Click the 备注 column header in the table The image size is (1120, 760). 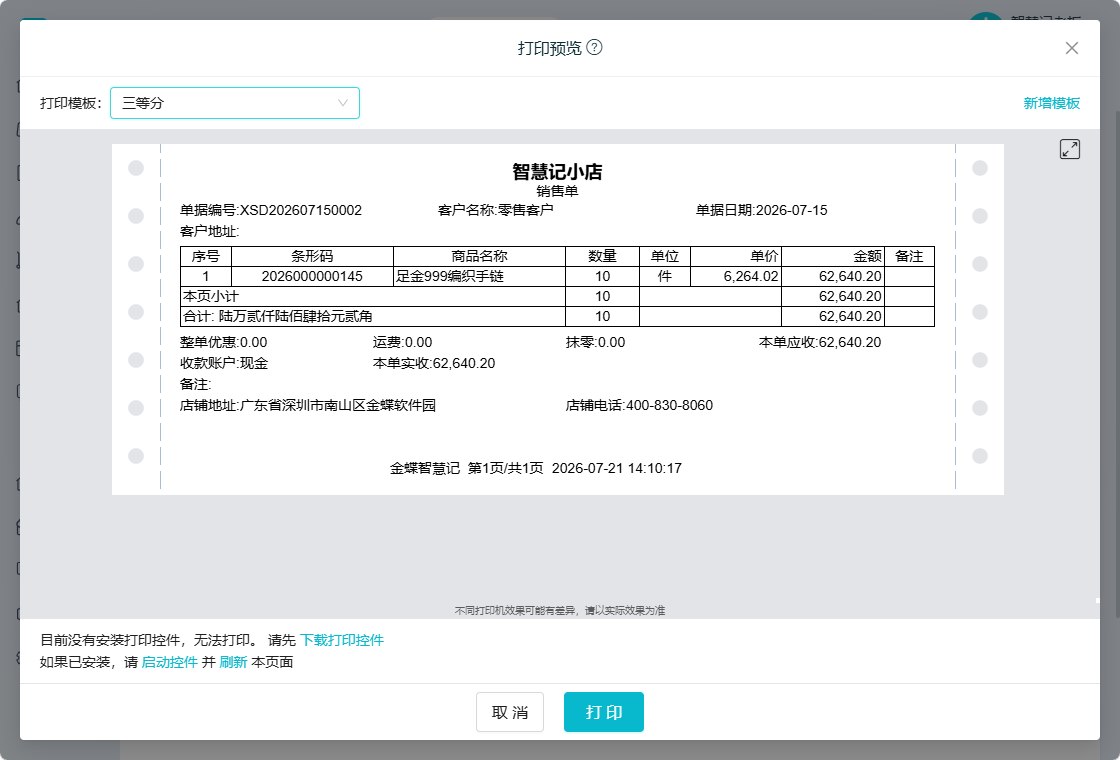point(909,256)
